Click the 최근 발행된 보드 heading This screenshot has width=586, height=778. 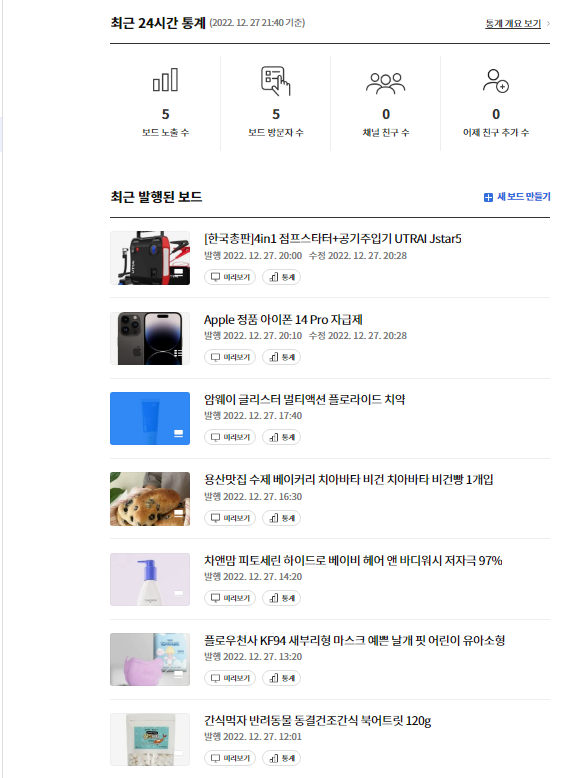tap(156, 197)
